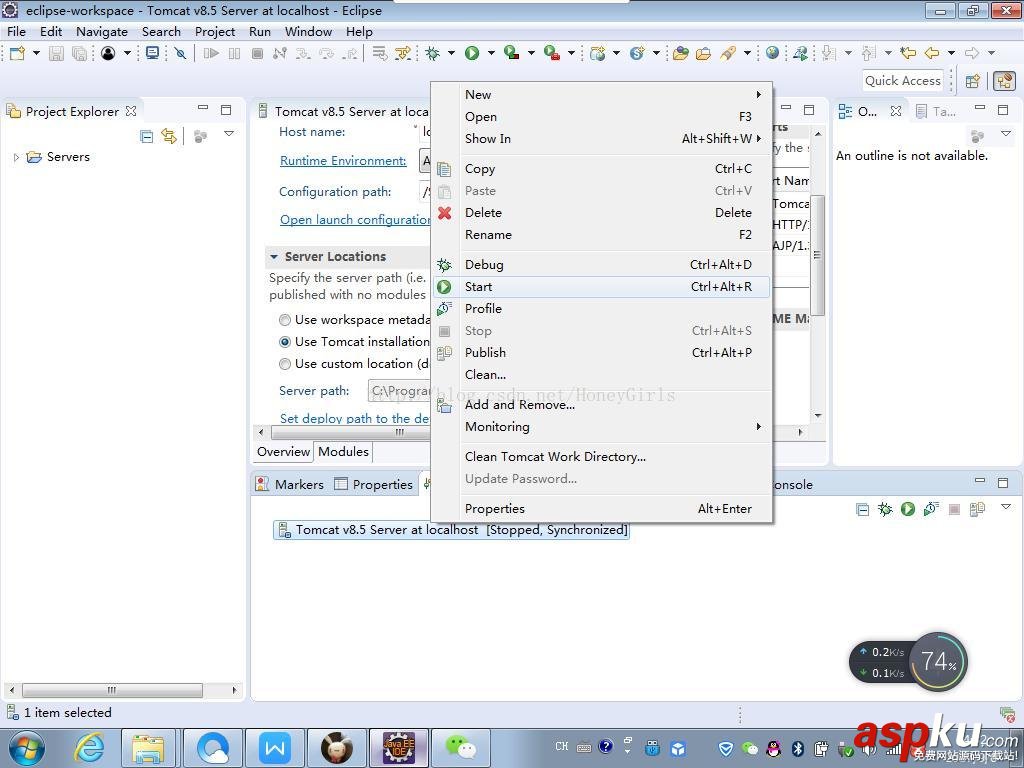The image size is (1024, 768).
Task: Click the New file toolbar icon
Action: tap(18, 53)
